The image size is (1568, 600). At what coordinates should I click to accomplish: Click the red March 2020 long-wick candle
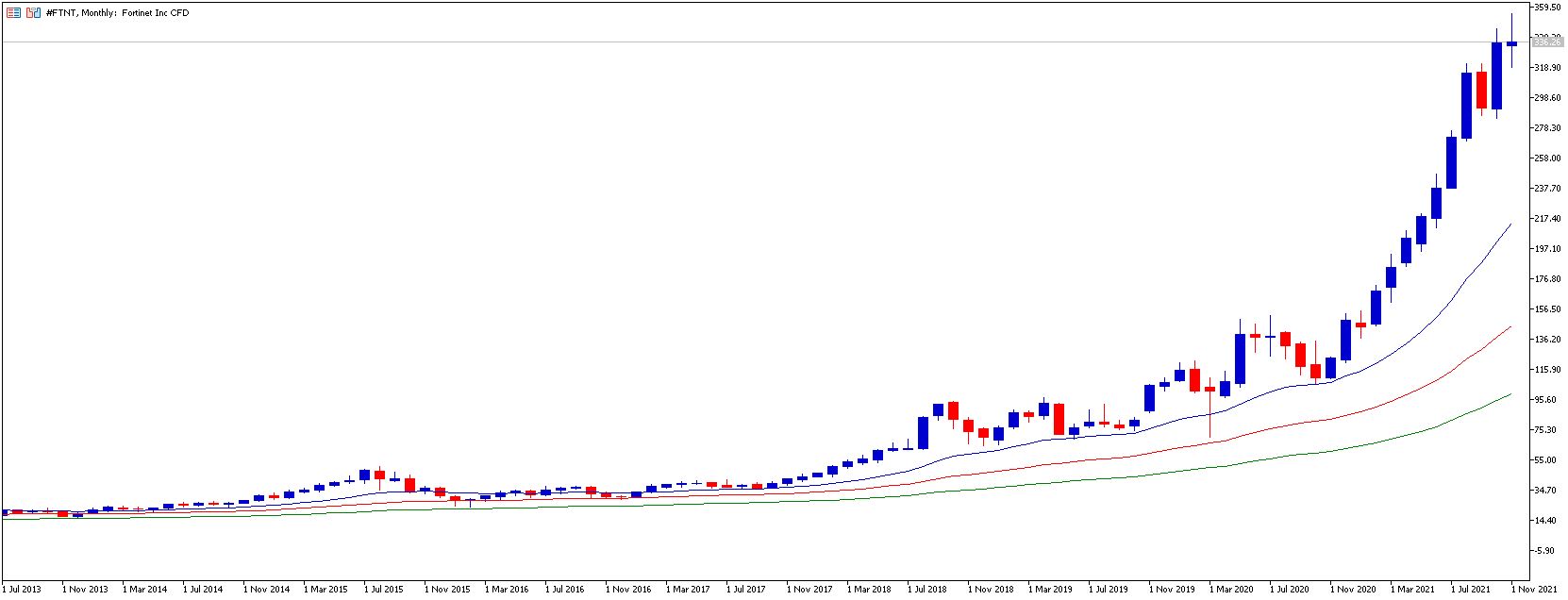click(x=1209, y=389)
